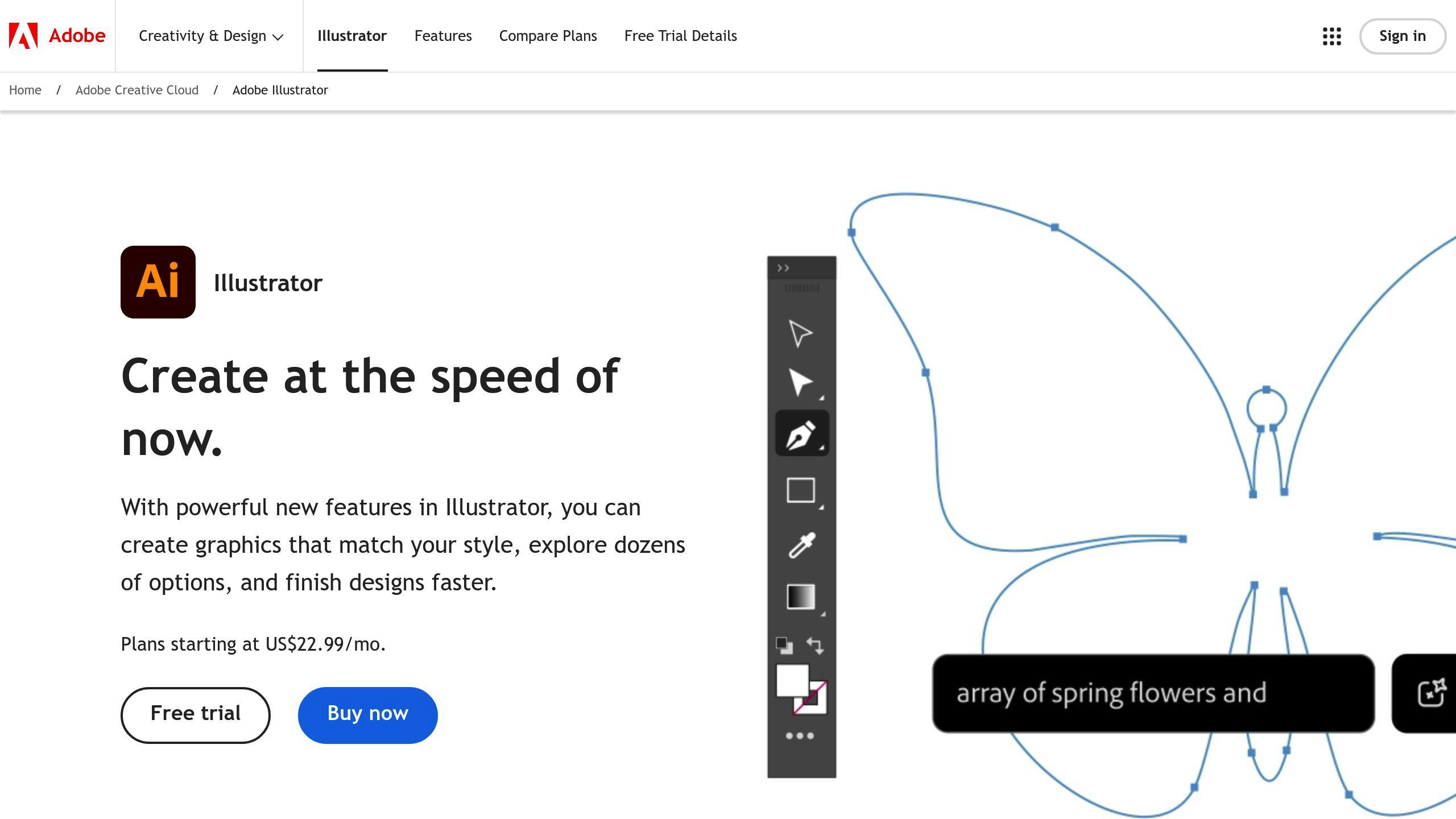This screenshot has width=1456, height=819.
Task: Expand toolbar with double-chevron icon
Action: 783,268
